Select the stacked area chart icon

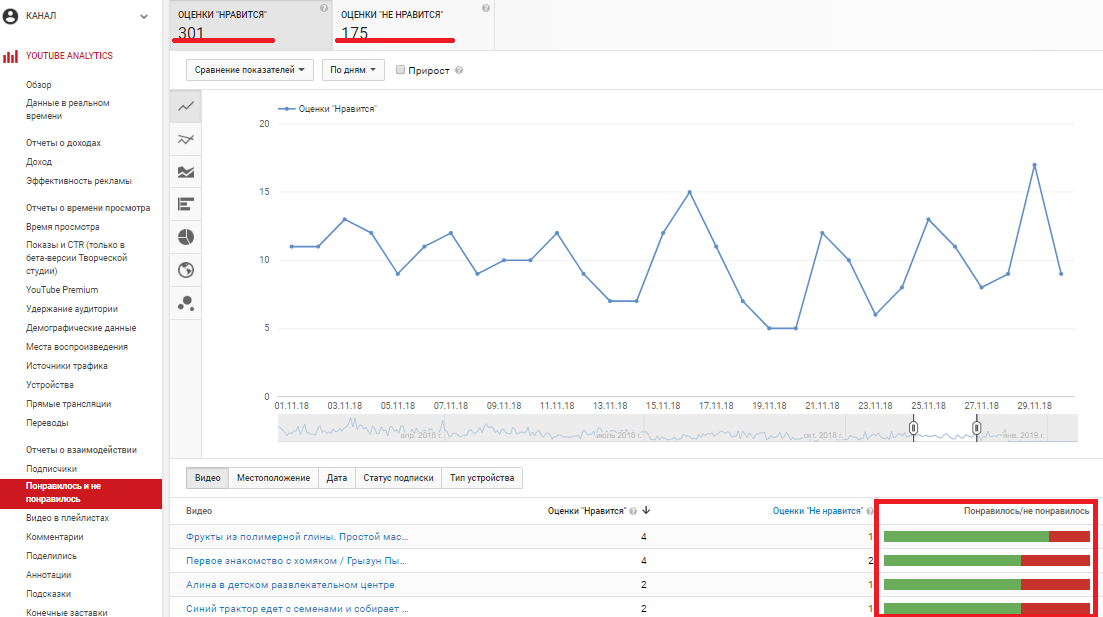(x=185, y=172)
